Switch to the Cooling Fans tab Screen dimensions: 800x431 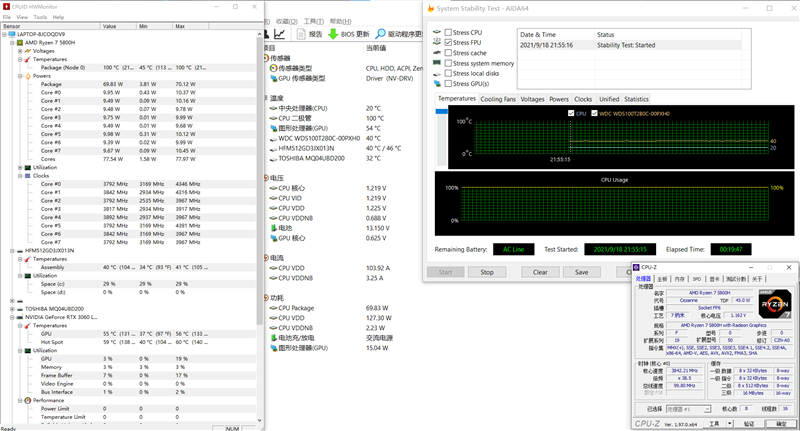tap(498, 99)
